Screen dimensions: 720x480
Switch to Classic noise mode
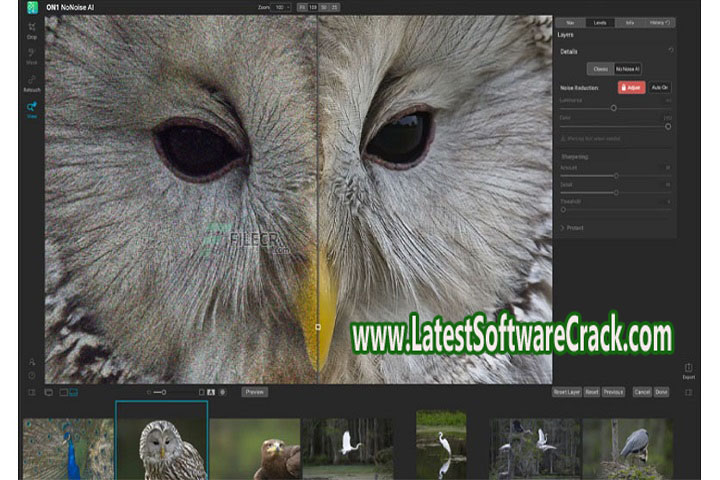click(599, 69)
